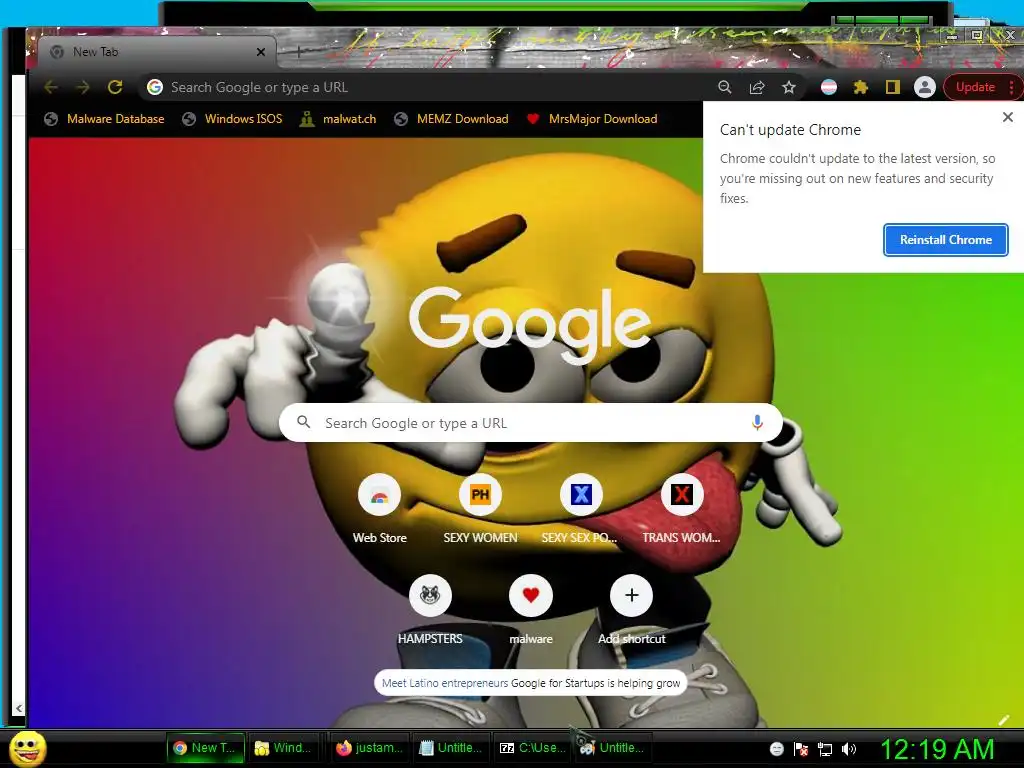Click the Google search box on page
The height and width of the screenshot is (768, 1024).
tap(530, 423)
